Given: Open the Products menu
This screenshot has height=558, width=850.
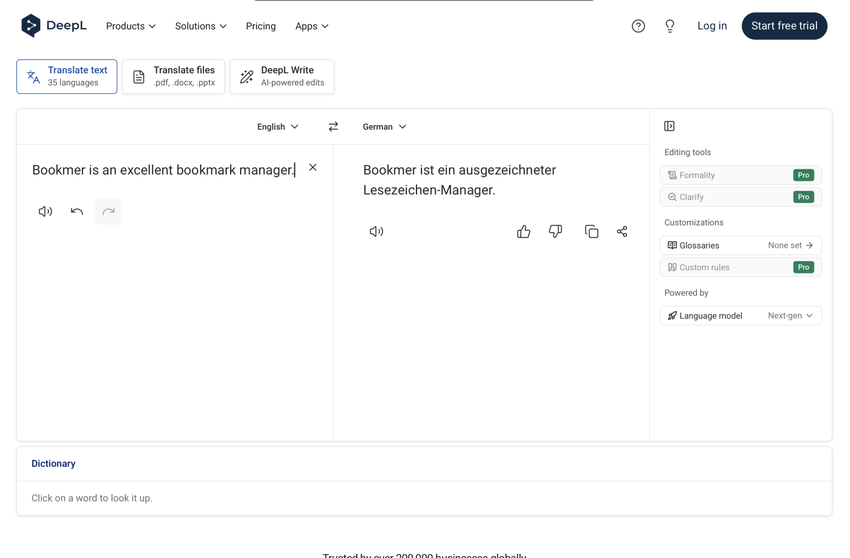Looking at the screenshot, I should point(131,26).
